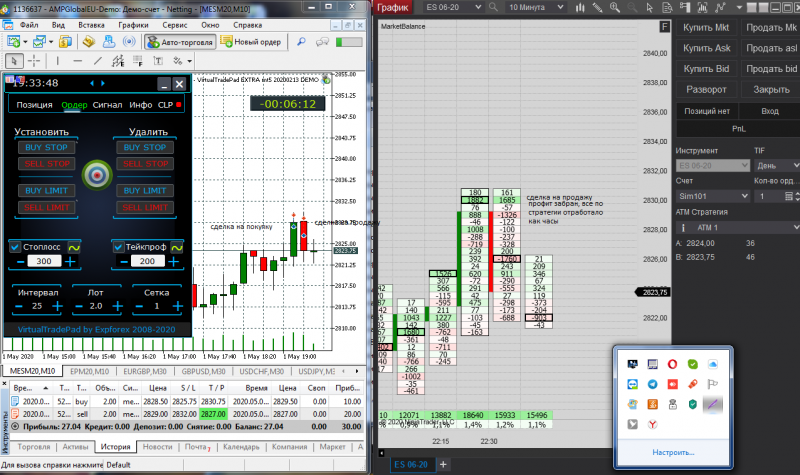Click the red Opera icon in tray popup

click(x=672, y=364)
